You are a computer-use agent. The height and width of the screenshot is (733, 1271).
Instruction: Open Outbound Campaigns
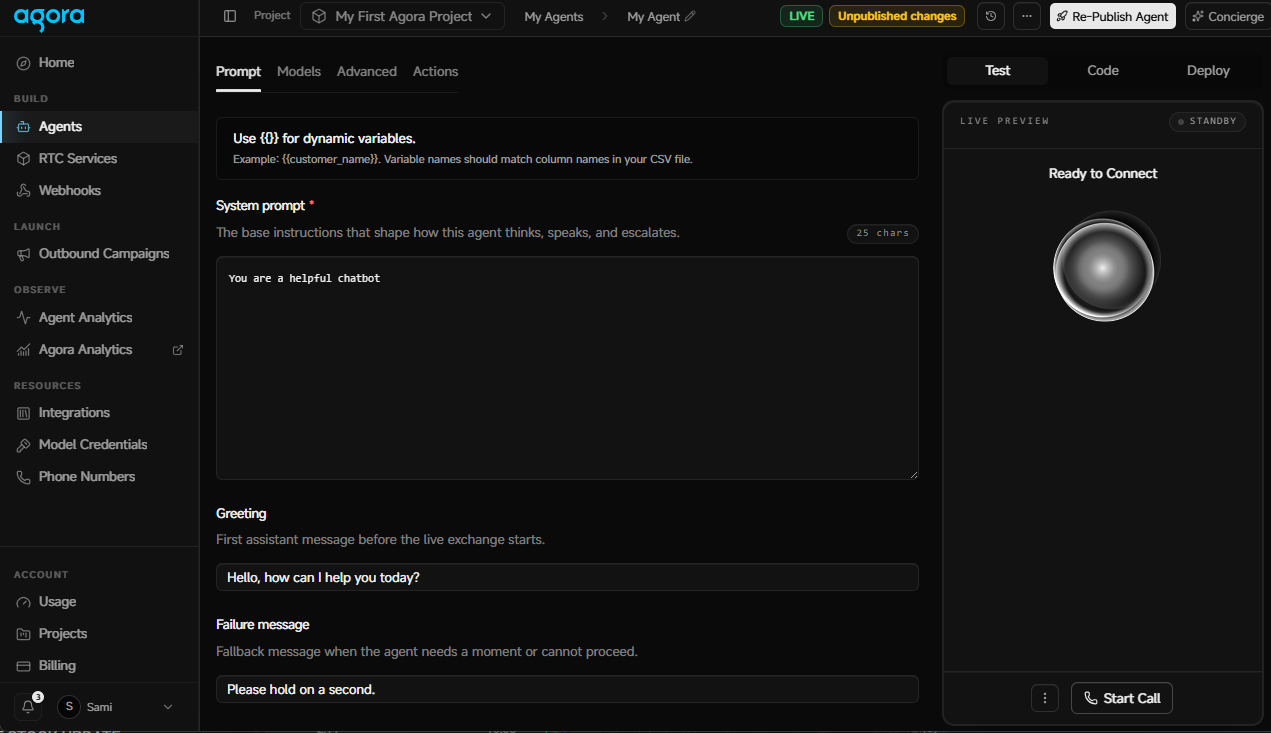pos(104,253)
